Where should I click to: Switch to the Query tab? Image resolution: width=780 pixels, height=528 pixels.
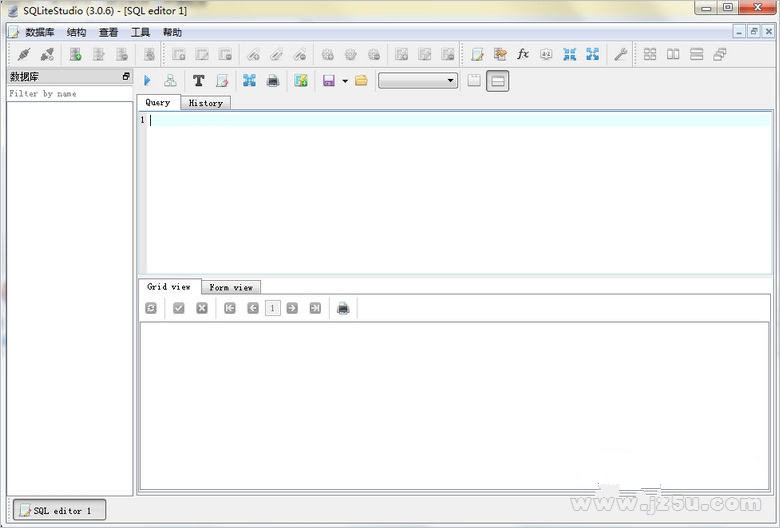coord(158,102)
